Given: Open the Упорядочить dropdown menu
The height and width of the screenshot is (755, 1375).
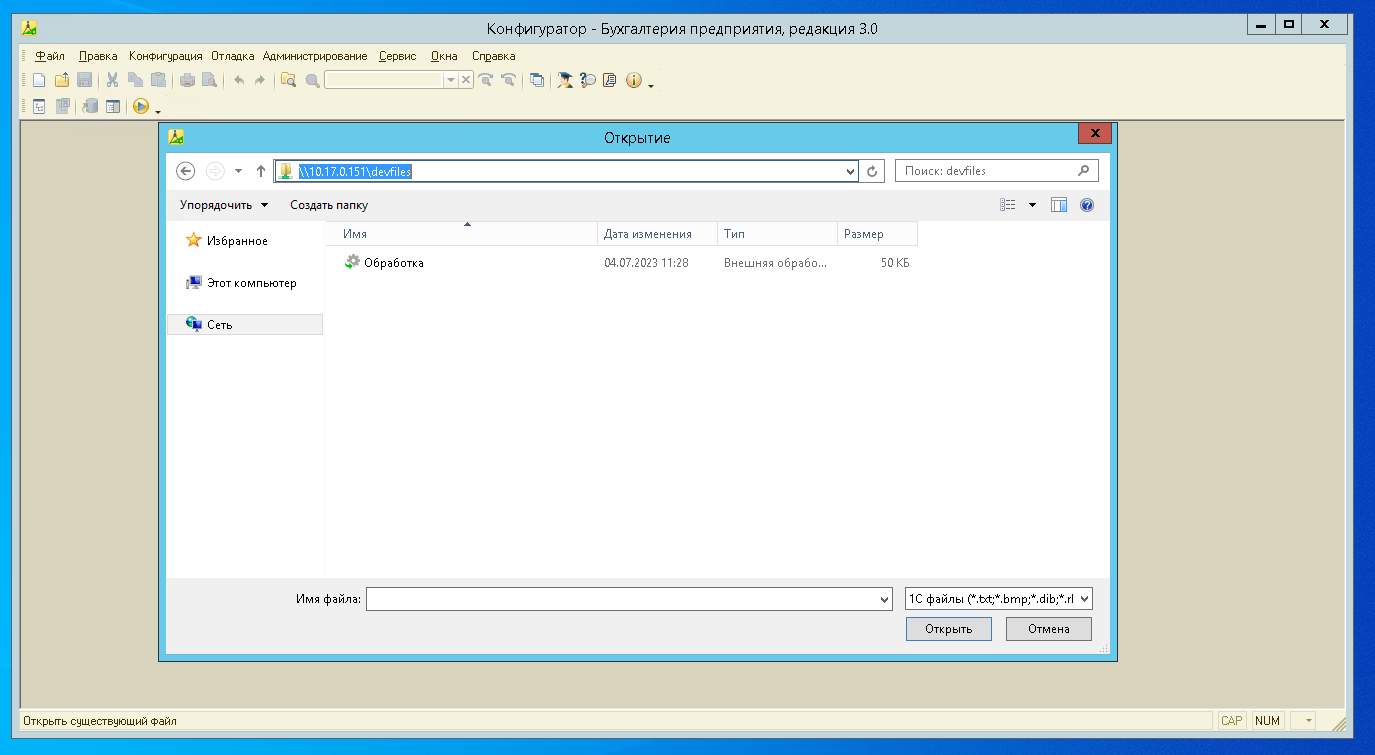Looking at the screenshot, I should tap(224, 205).
